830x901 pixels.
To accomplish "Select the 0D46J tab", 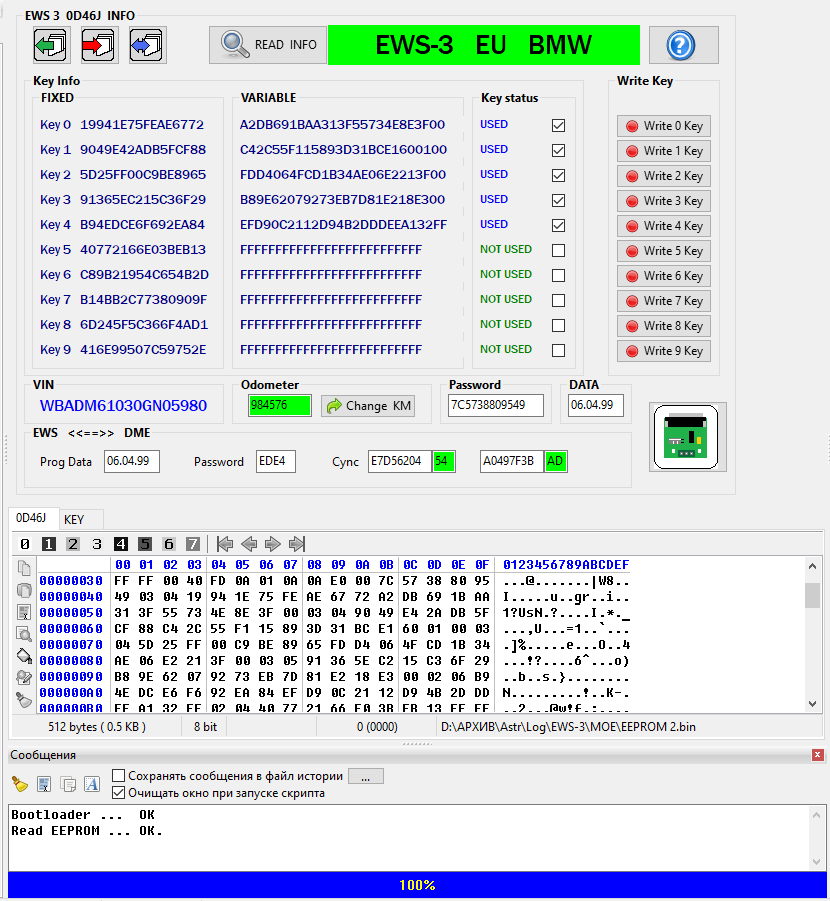I will click(x=31, y=518).
